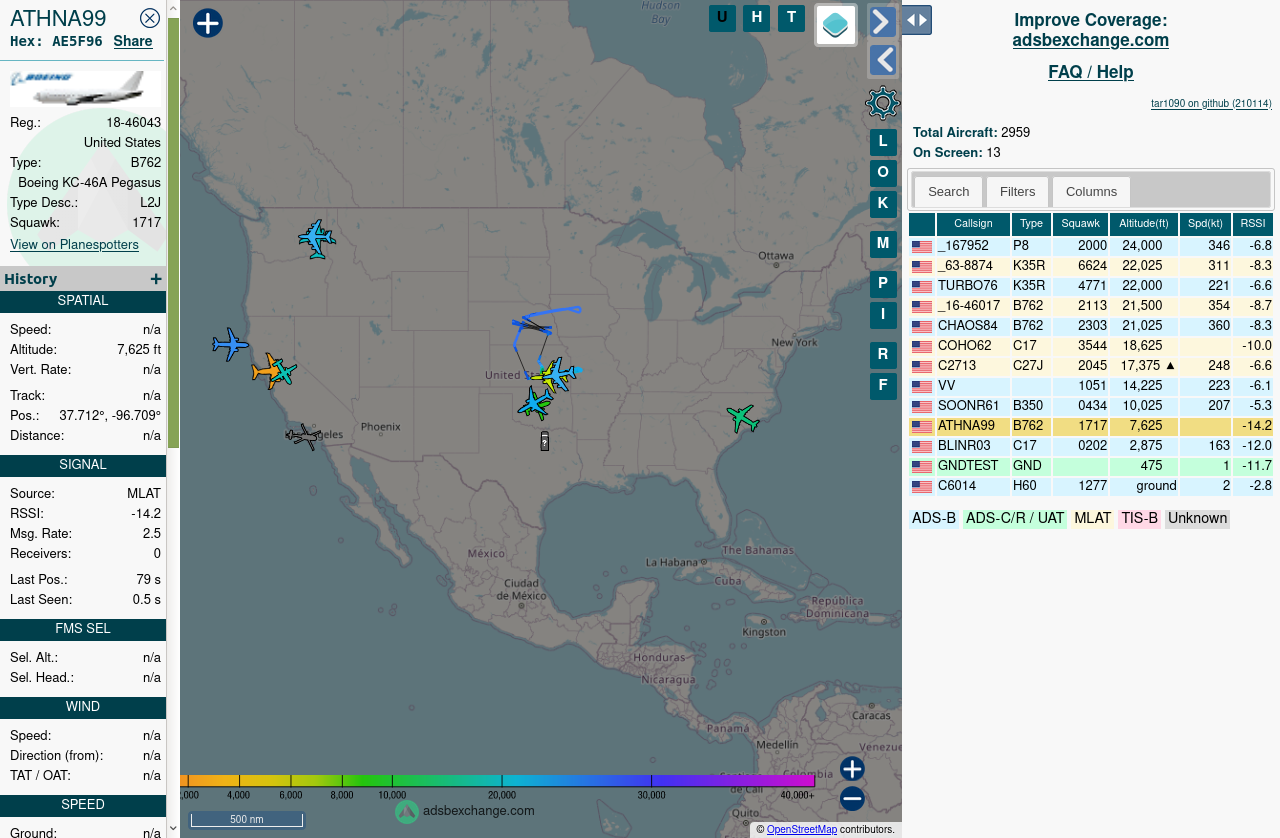Open the OpenStreetMap attribution link
This screenshot has width=1280, height=838.
coord(801,830)
